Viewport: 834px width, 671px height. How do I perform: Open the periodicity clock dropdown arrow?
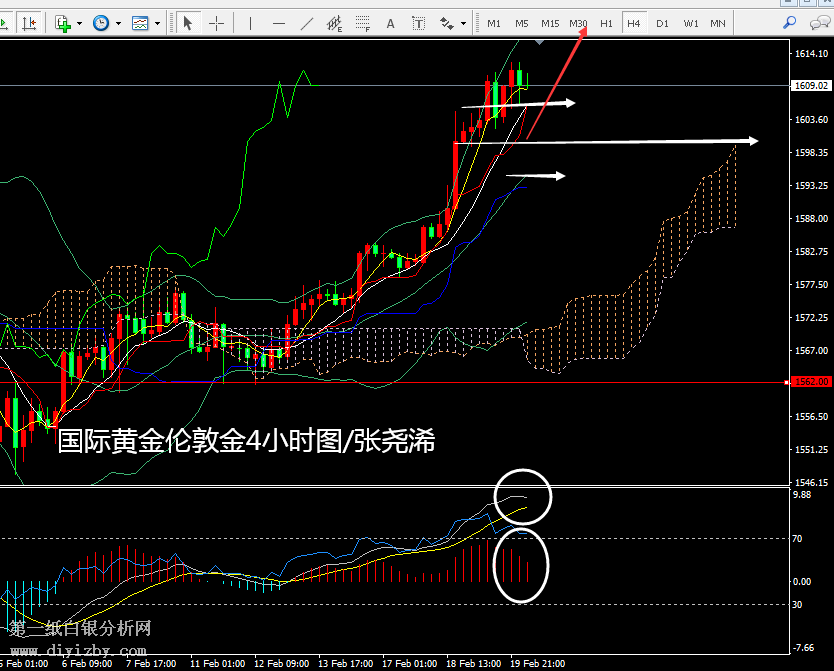pos(116,23)
